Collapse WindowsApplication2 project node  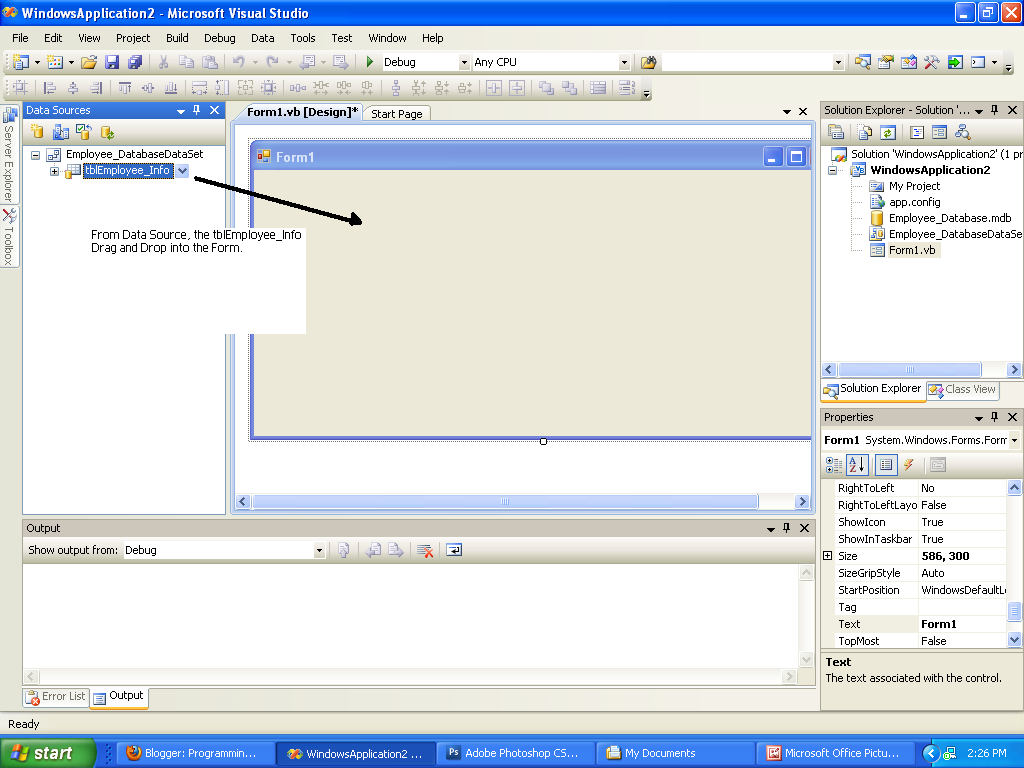coord(833,170)
